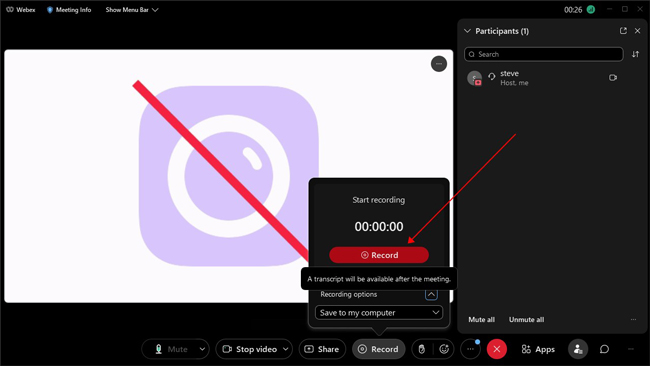The height and width of the screenshot is (366, 650).
Task: Open the Apps button
Action: [x=538, y=349]
